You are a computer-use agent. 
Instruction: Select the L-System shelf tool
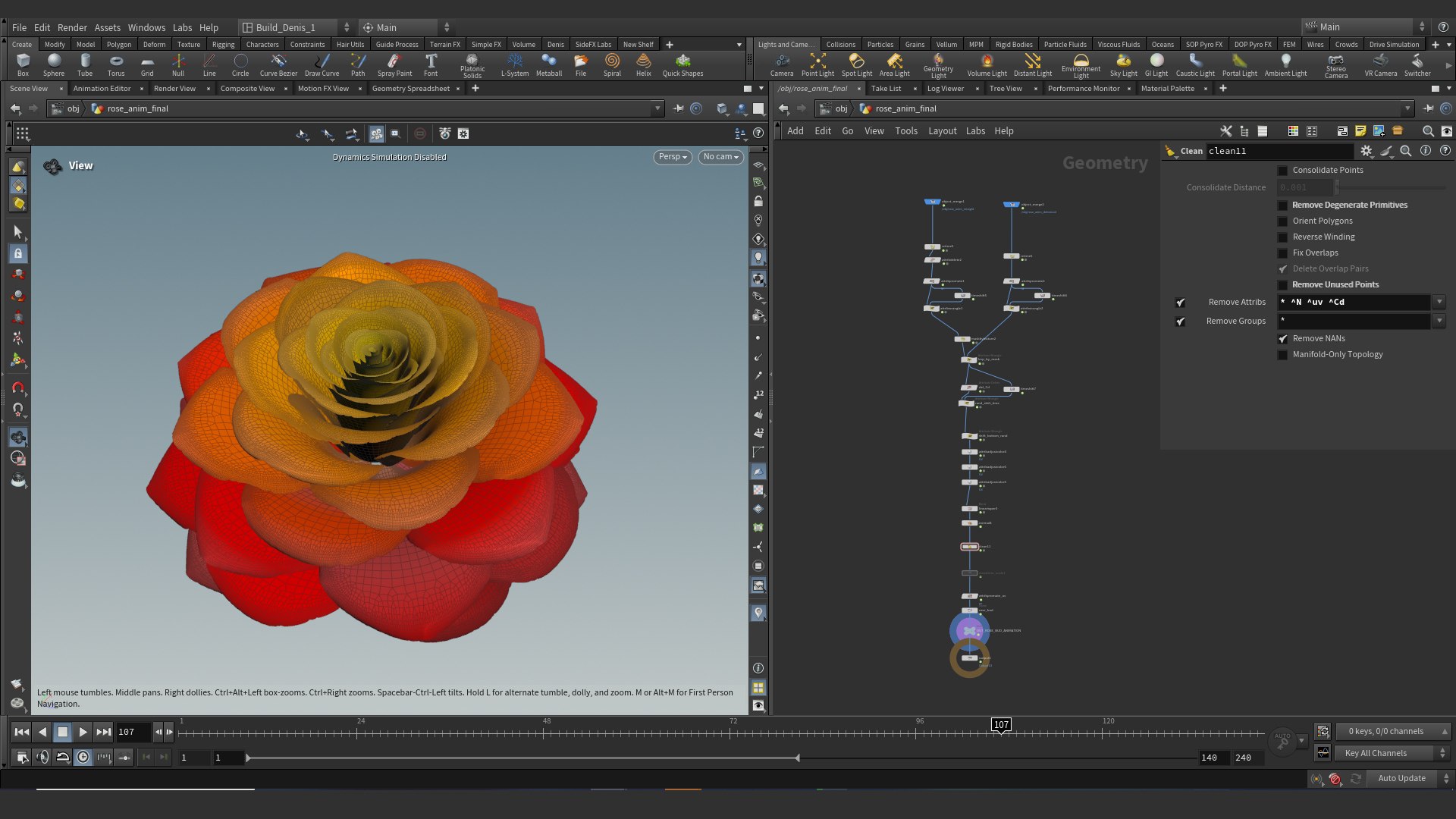(515, 64)
